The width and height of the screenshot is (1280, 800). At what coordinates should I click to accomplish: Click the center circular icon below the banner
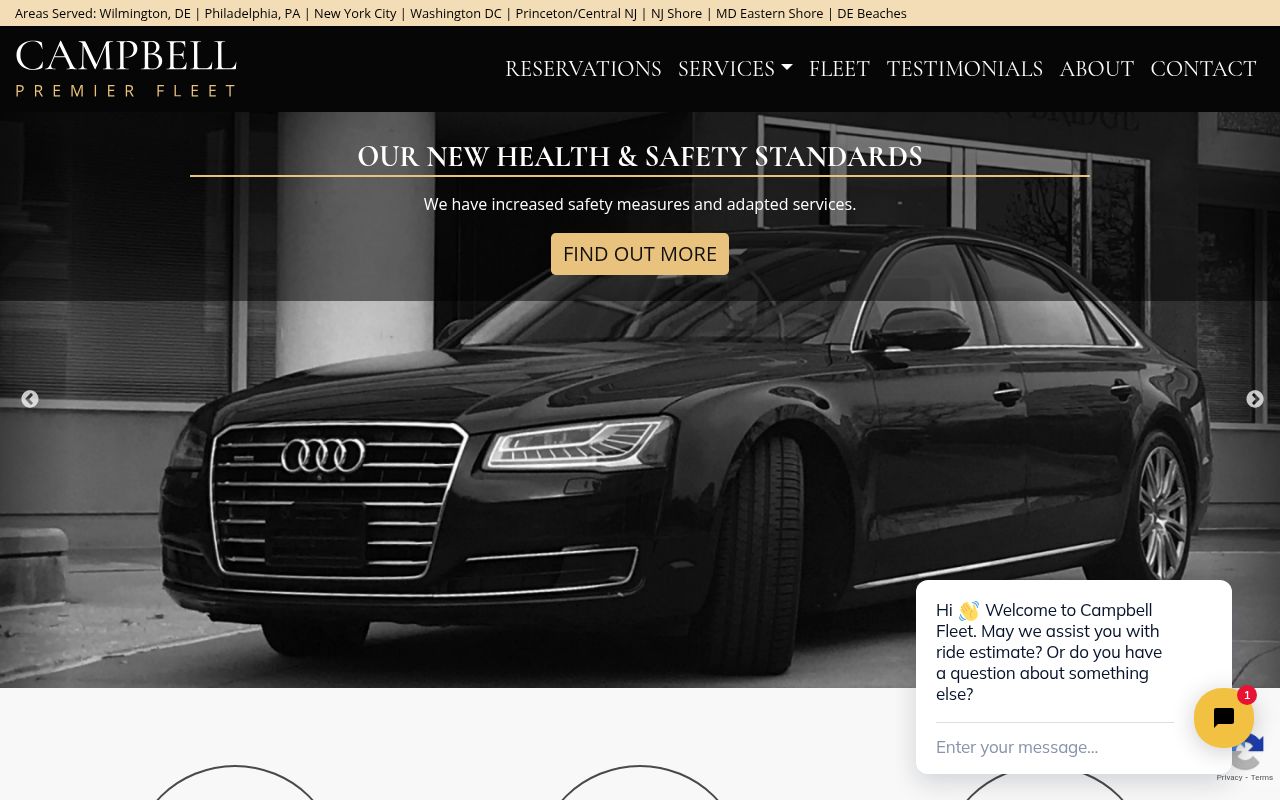(640, 785)
